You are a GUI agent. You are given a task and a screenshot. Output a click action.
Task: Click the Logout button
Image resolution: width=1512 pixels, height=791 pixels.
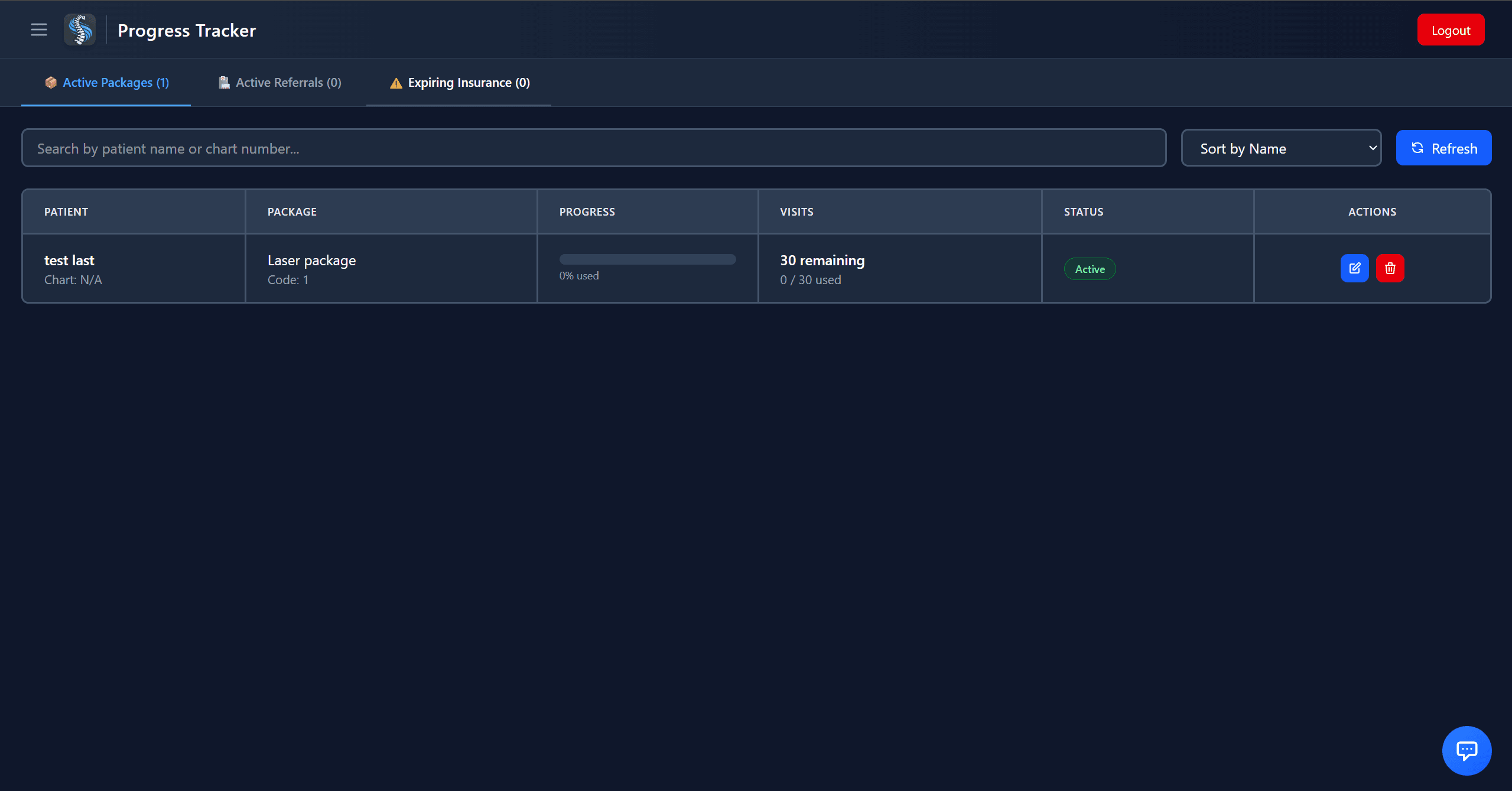pyautogui.click(x=1450, y=29)
